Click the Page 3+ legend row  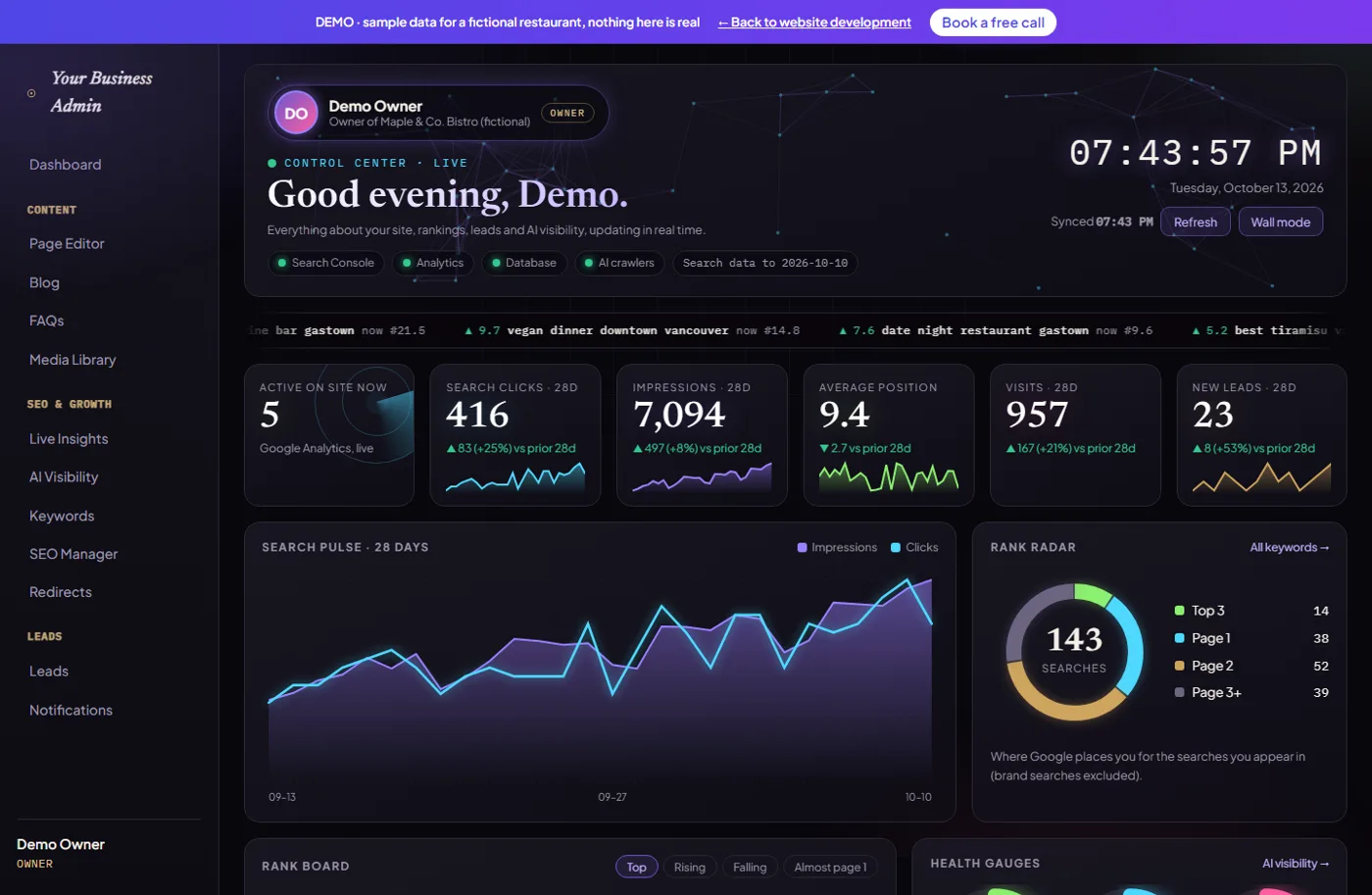click(x=1251, y=692)
